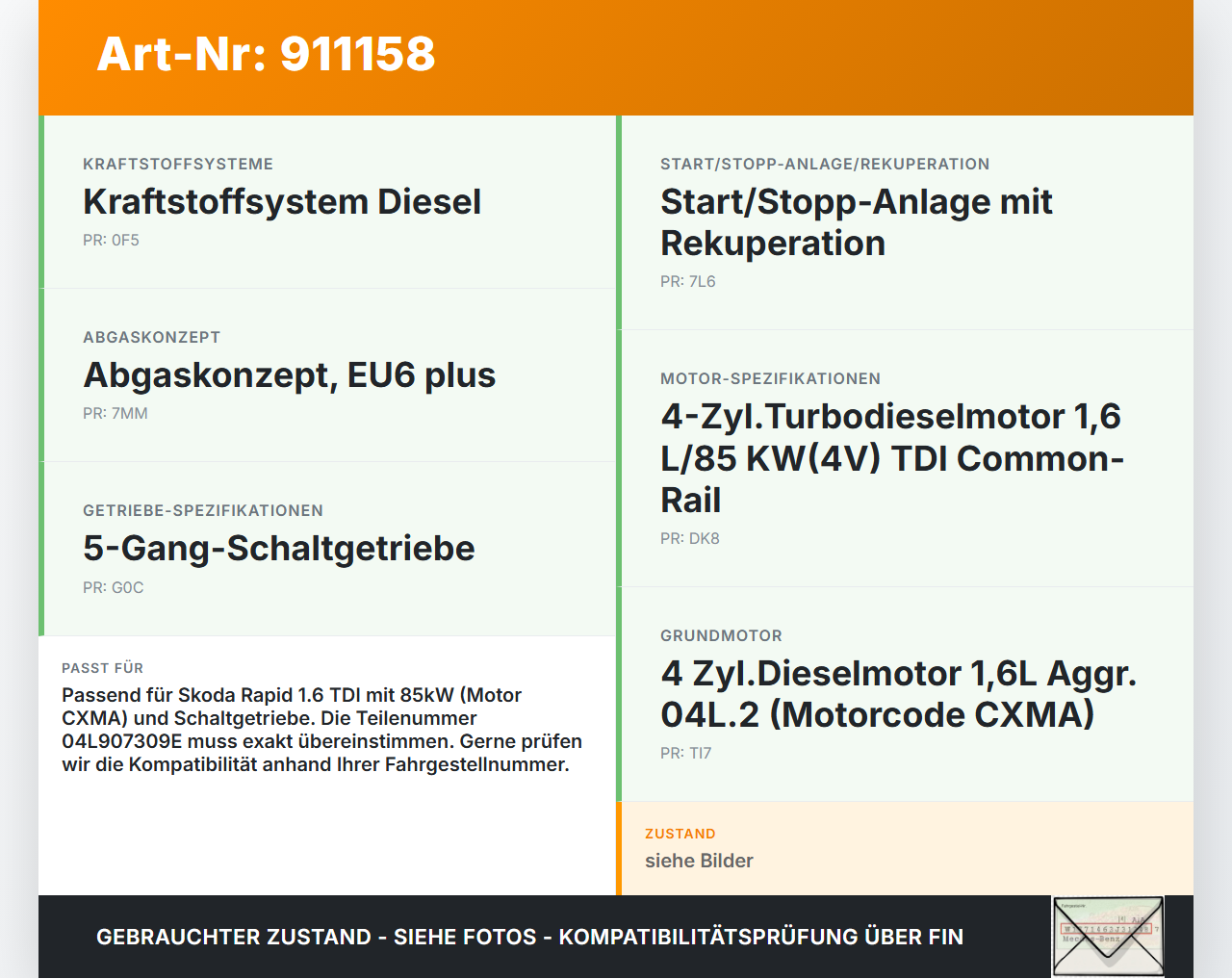Select the Kraftstoffsystem Diesel title
The width and height of the screenshot is (1232, 979).
pyautogui.click(x=282, y=202)
